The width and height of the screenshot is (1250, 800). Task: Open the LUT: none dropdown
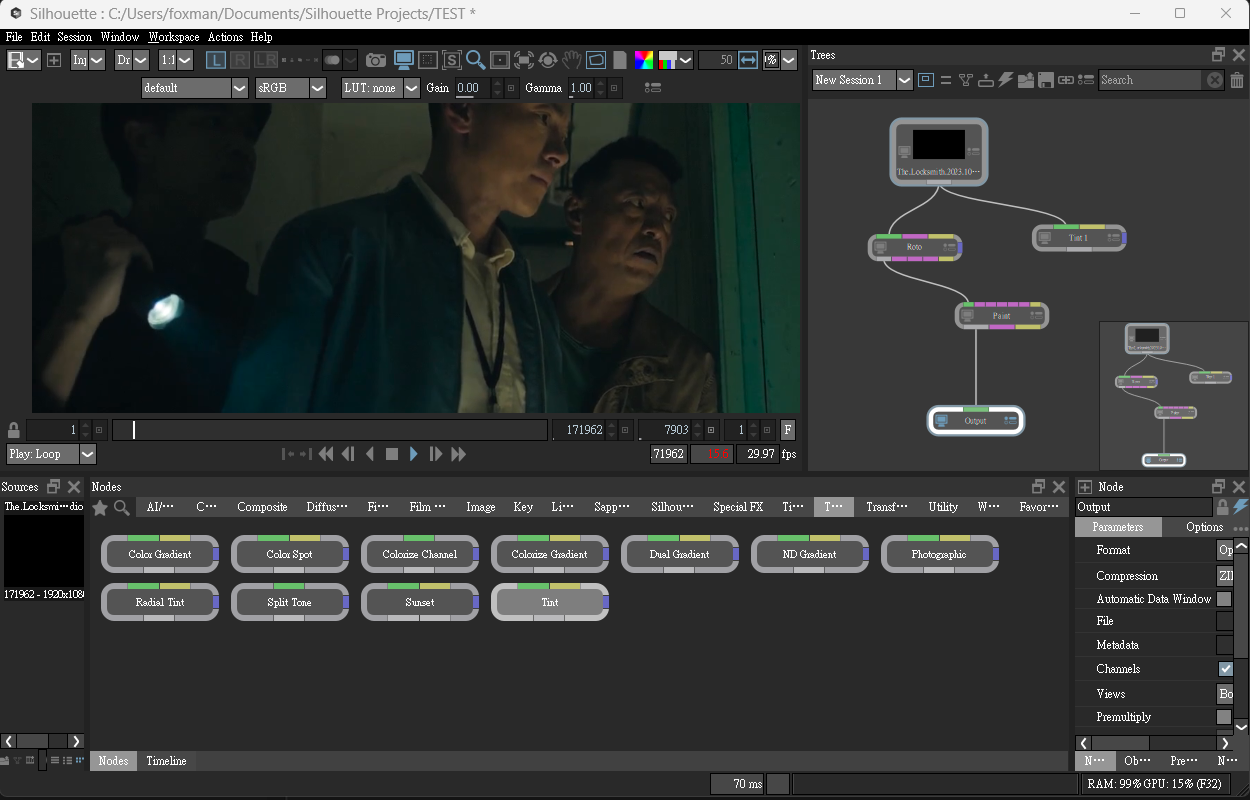point(380,88)
